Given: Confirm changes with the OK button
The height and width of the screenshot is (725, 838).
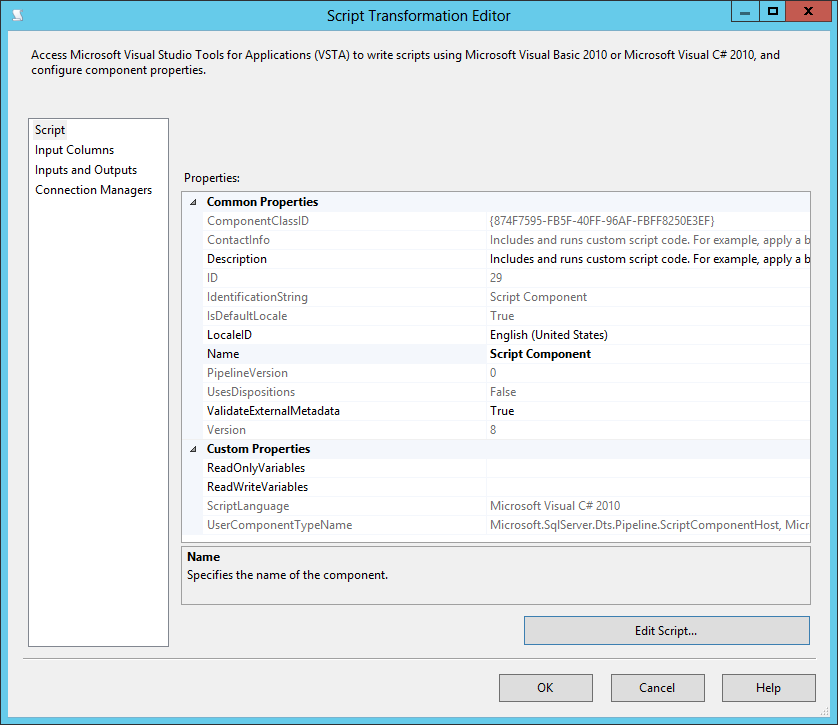Looking at the screenshot, I should [x=545, y=687].
